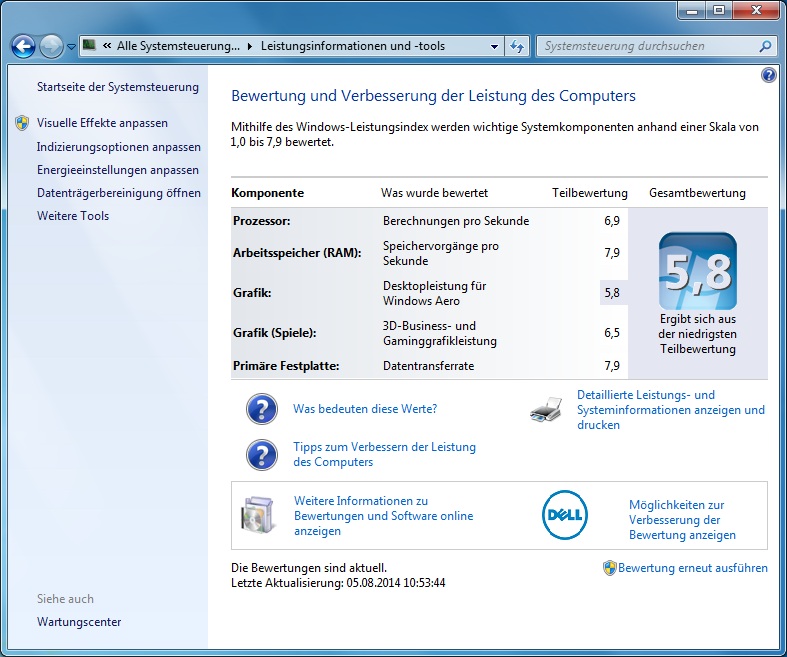Open Weitere Tools
This screenshot has height=657, width=787.
73,216
